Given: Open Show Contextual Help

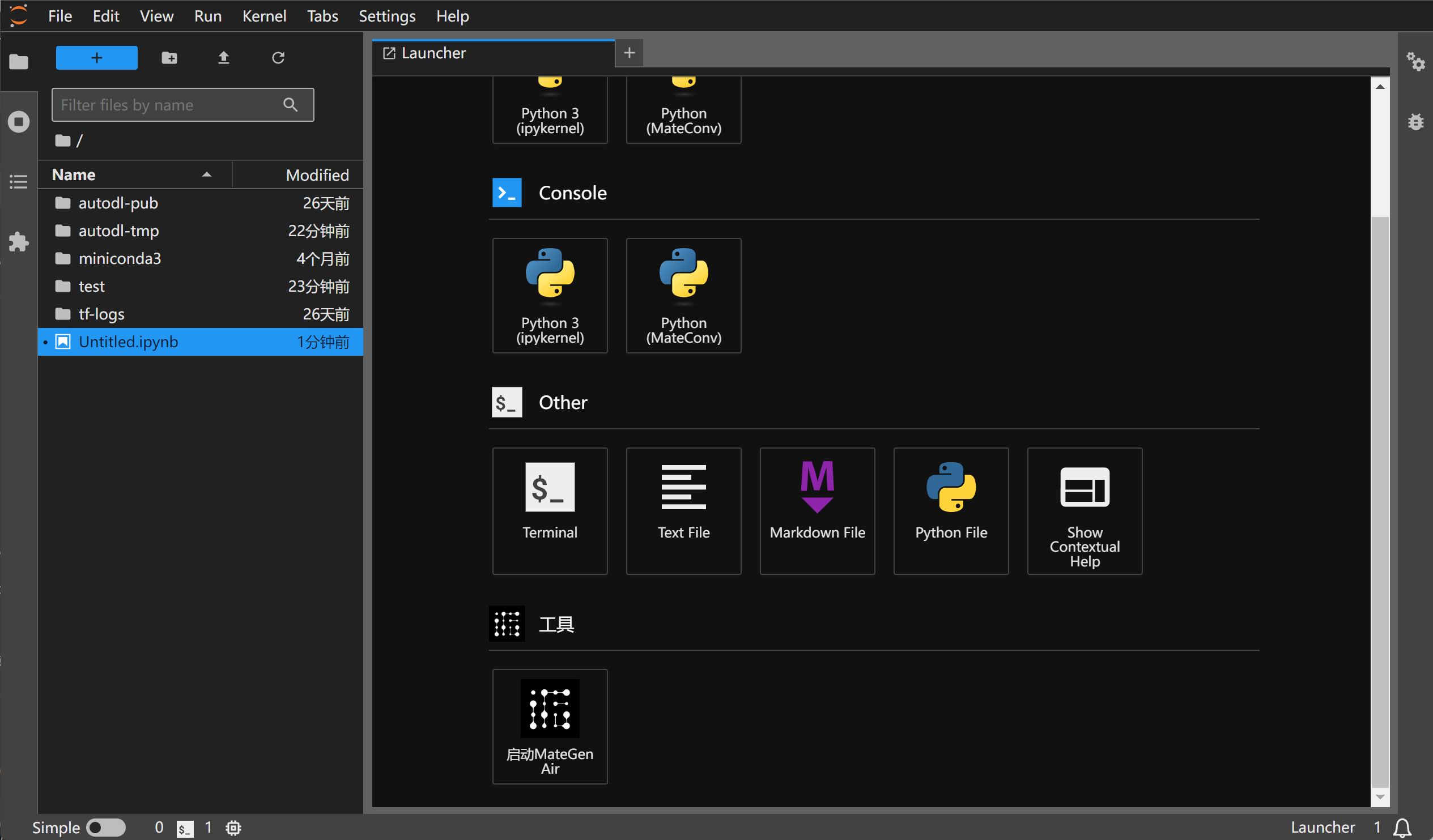Looking at the screenshot, I should (x=1084, y=510).
